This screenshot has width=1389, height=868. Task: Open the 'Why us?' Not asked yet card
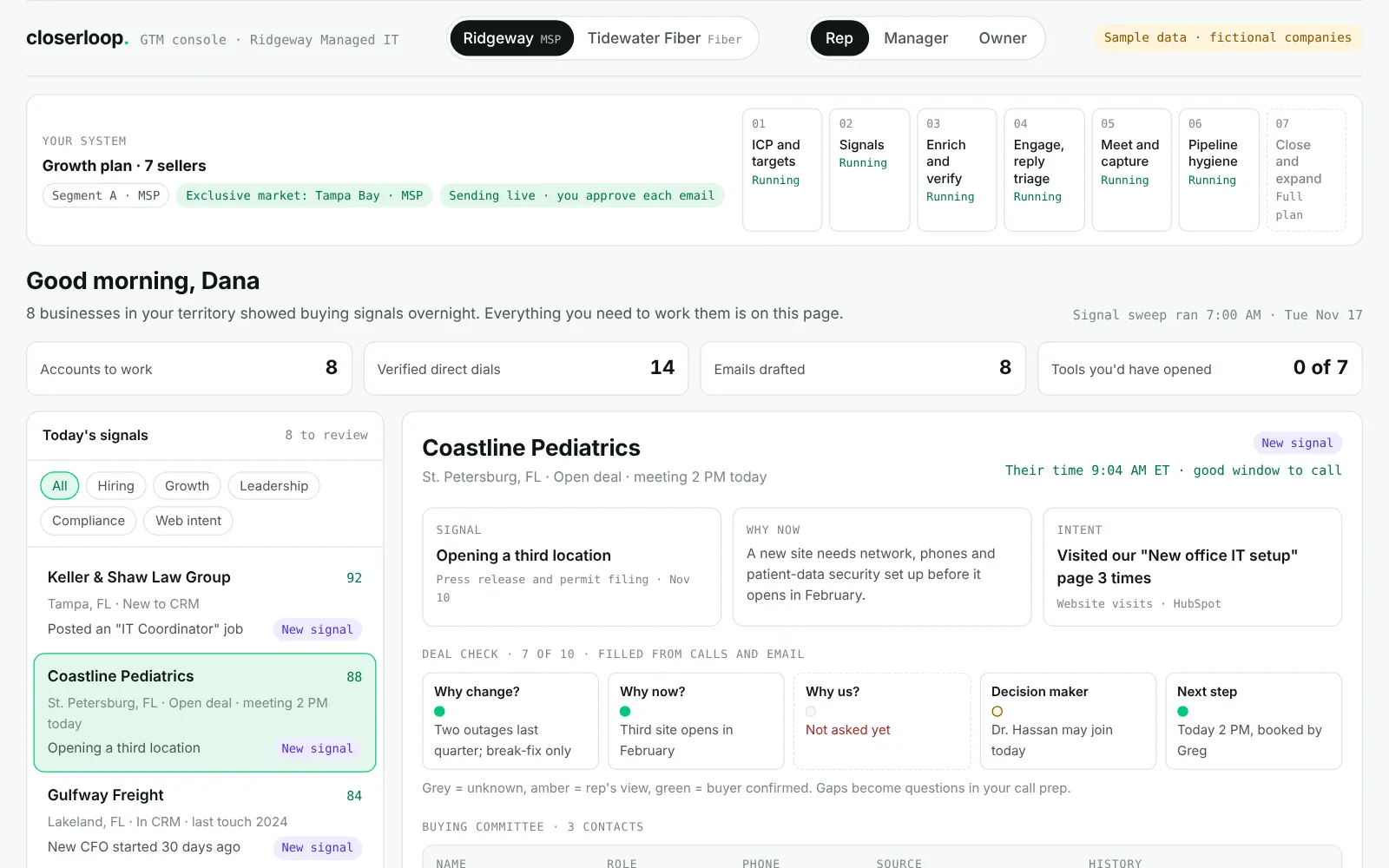point(882,721)
